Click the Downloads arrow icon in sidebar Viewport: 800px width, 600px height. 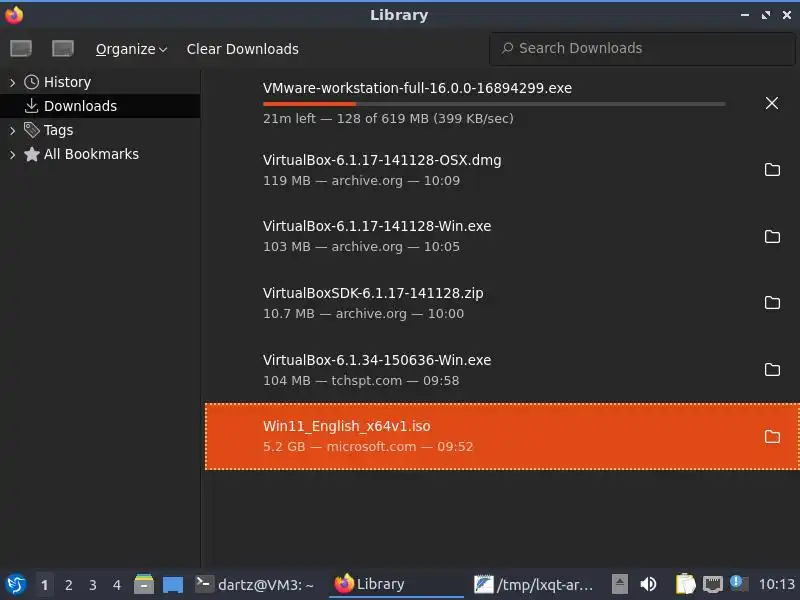32,106
